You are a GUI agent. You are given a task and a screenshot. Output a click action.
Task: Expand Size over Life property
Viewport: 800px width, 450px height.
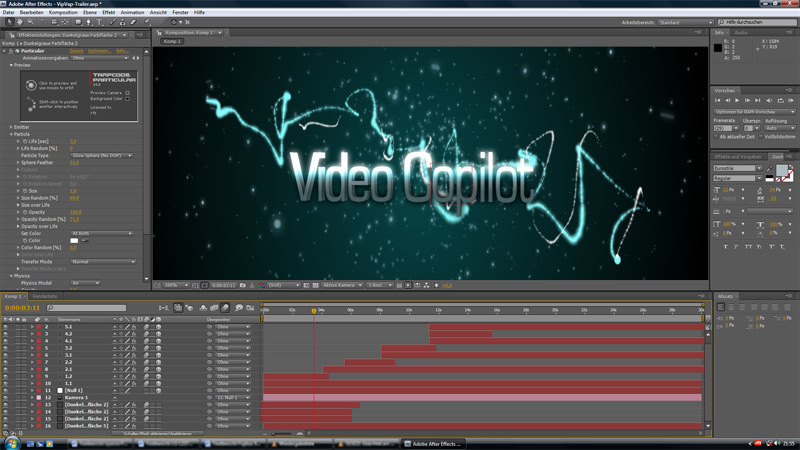pos(18,205)
